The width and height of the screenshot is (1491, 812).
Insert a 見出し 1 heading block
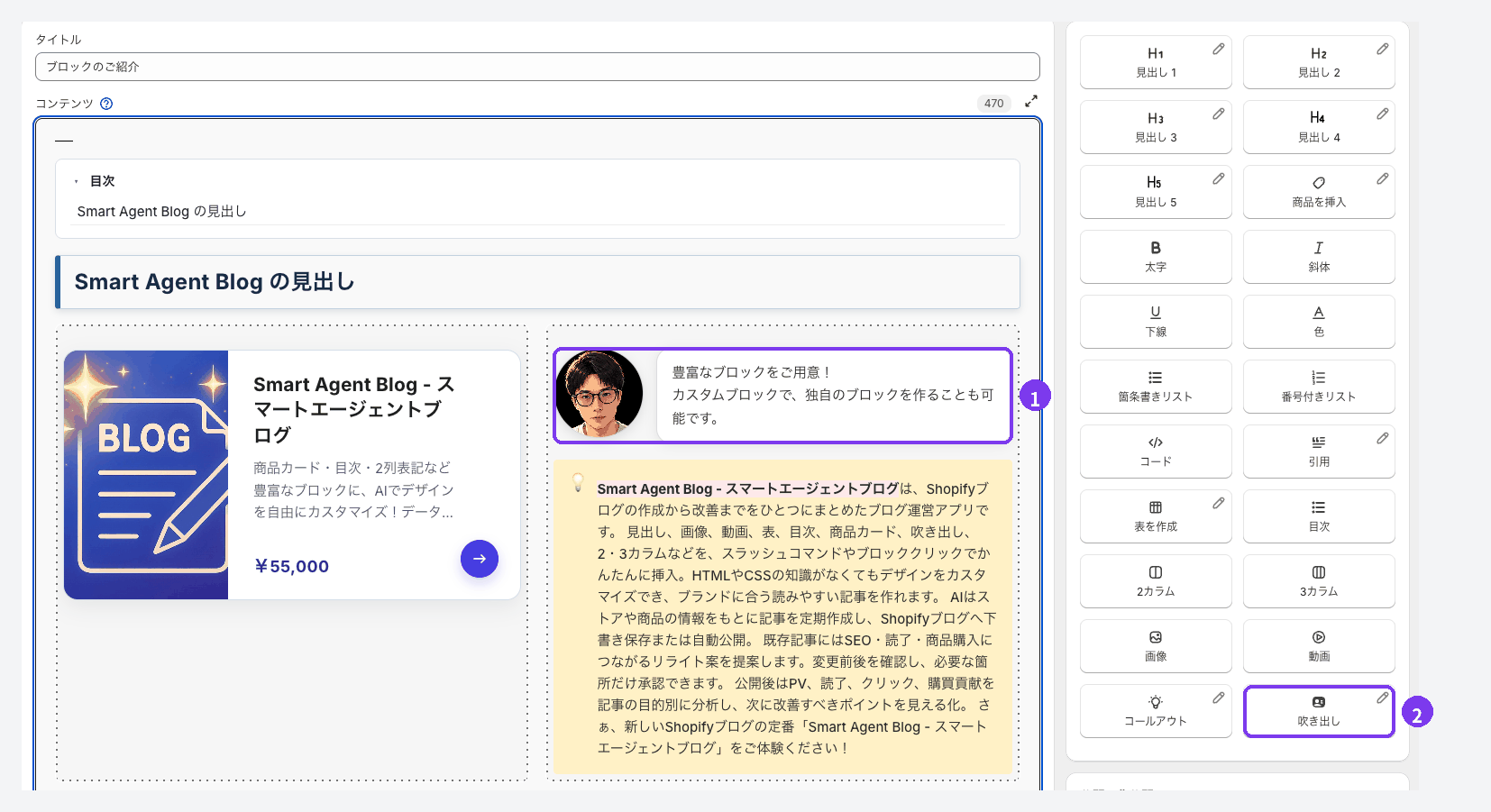1156,62
